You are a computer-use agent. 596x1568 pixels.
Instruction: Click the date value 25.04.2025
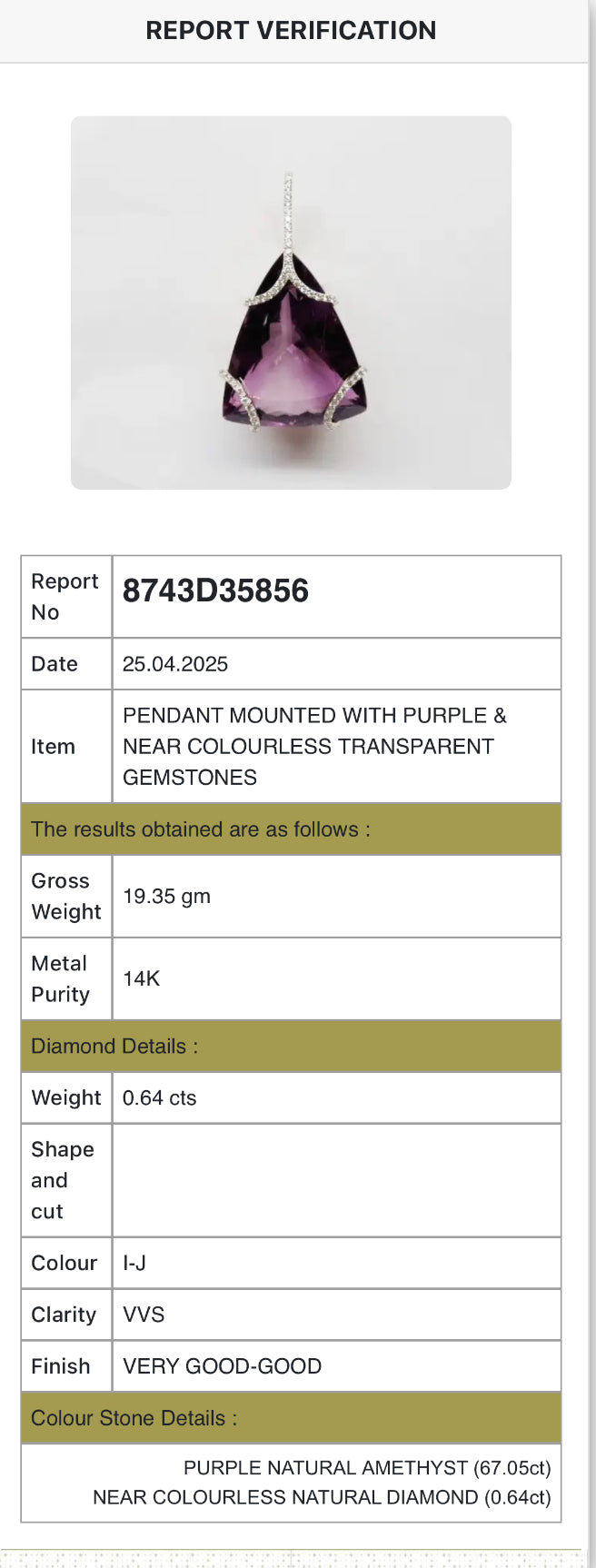[x=175, y=664]
